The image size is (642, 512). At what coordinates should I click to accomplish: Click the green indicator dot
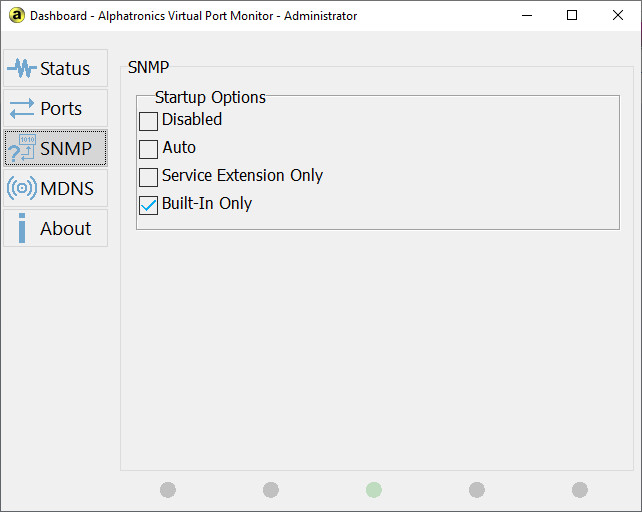(374, 490)
